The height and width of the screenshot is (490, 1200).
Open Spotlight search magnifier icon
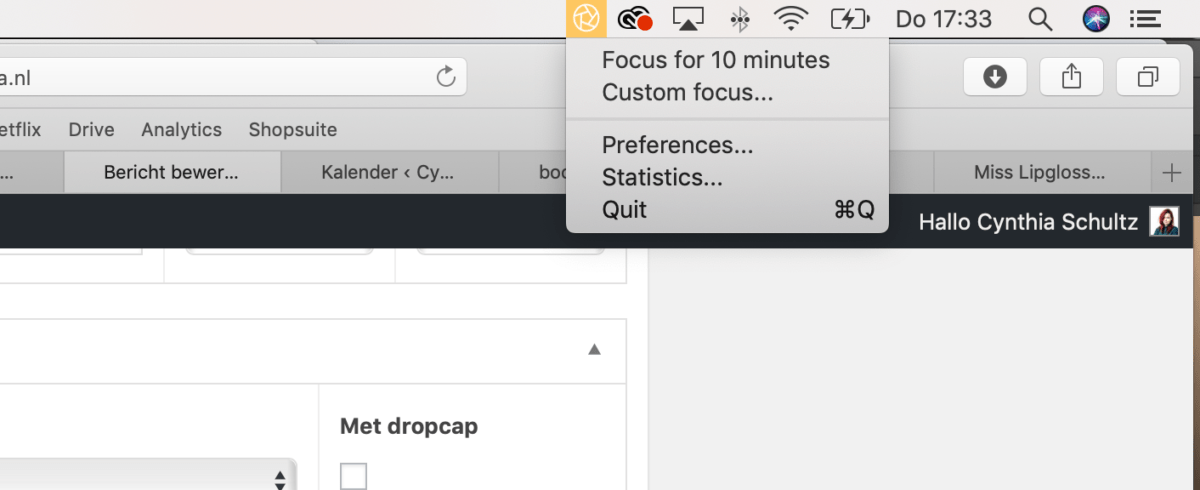coord(1041,18)
